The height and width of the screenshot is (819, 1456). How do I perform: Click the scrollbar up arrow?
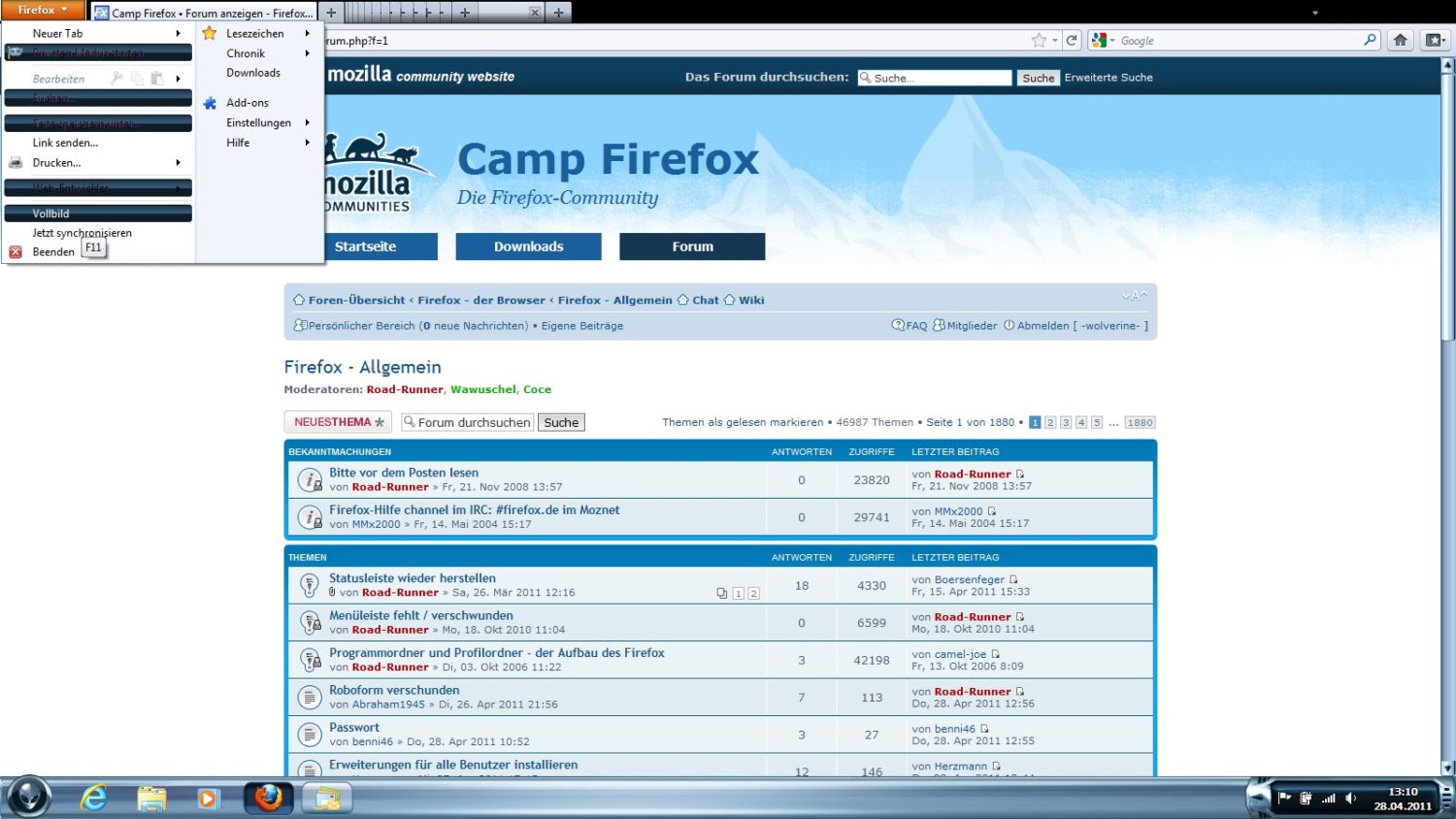1447,65
